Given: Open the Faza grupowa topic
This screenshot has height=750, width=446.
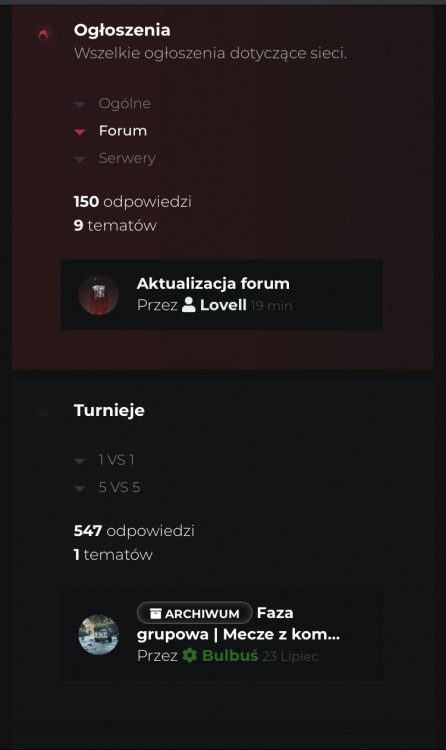Looking at the screenshot, I should (x=238, y=624).
